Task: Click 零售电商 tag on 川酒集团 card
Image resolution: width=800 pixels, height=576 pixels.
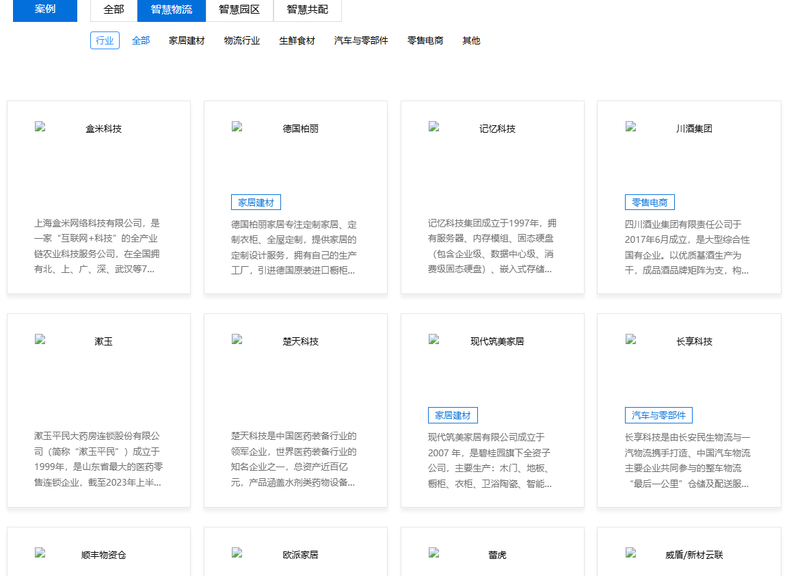Action: [649, 202]
